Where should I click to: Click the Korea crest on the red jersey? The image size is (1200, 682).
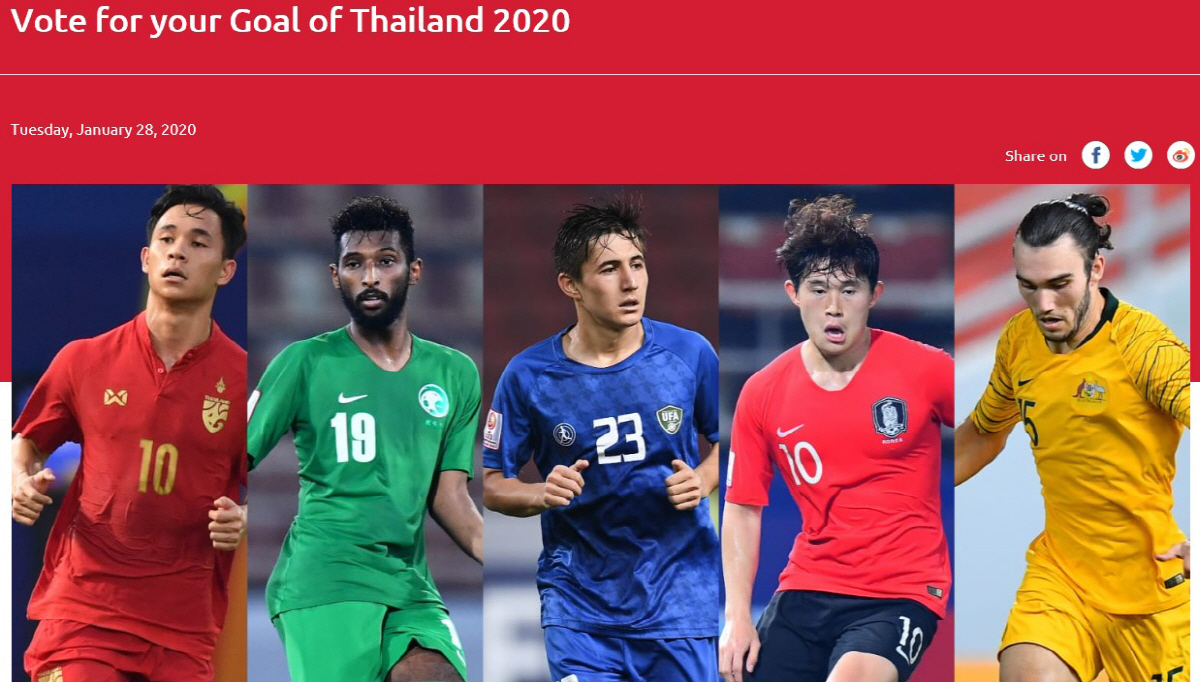tap(889, 418)
